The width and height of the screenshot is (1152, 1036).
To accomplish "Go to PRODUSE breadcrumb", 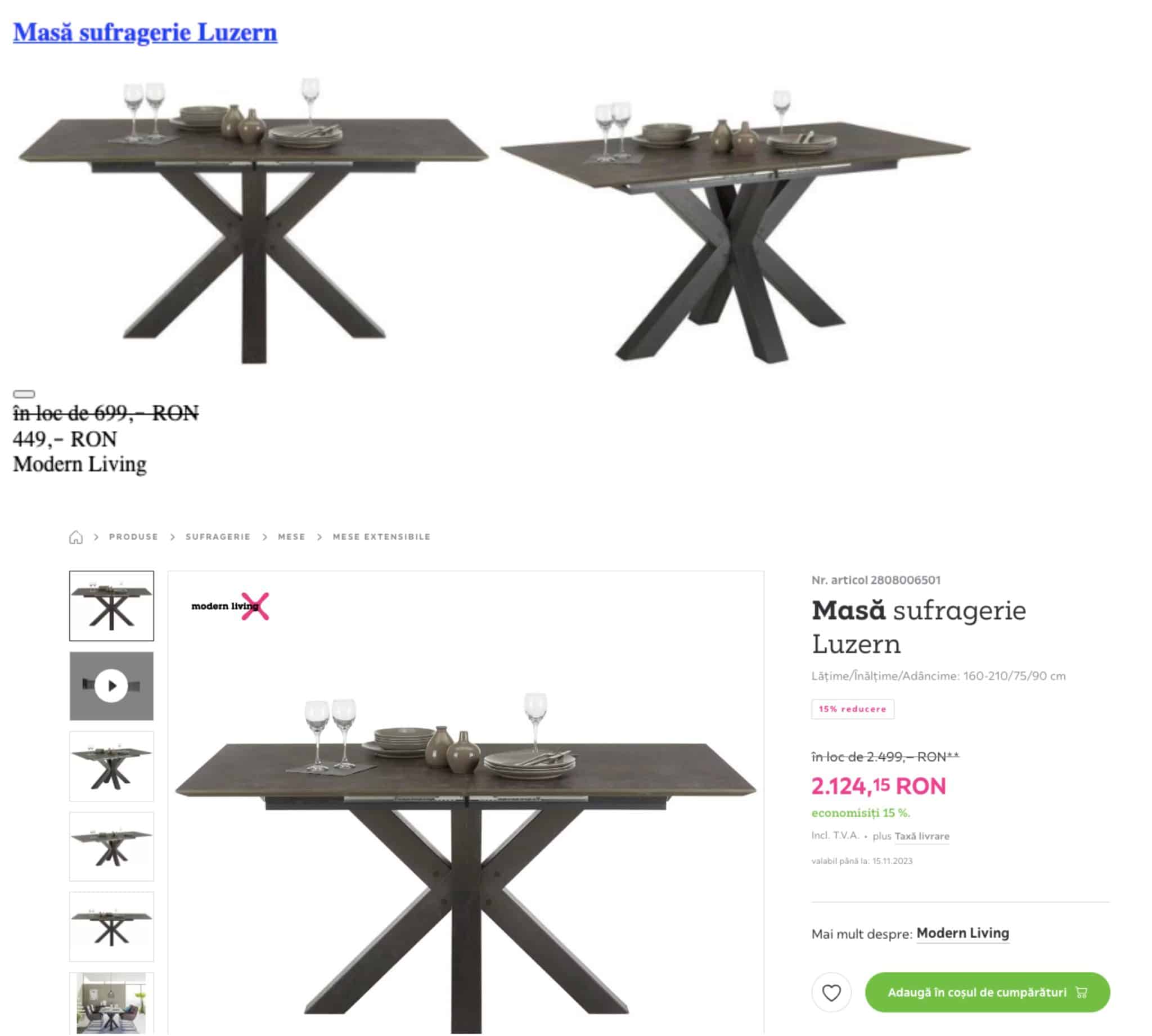I will coord(134,537).
